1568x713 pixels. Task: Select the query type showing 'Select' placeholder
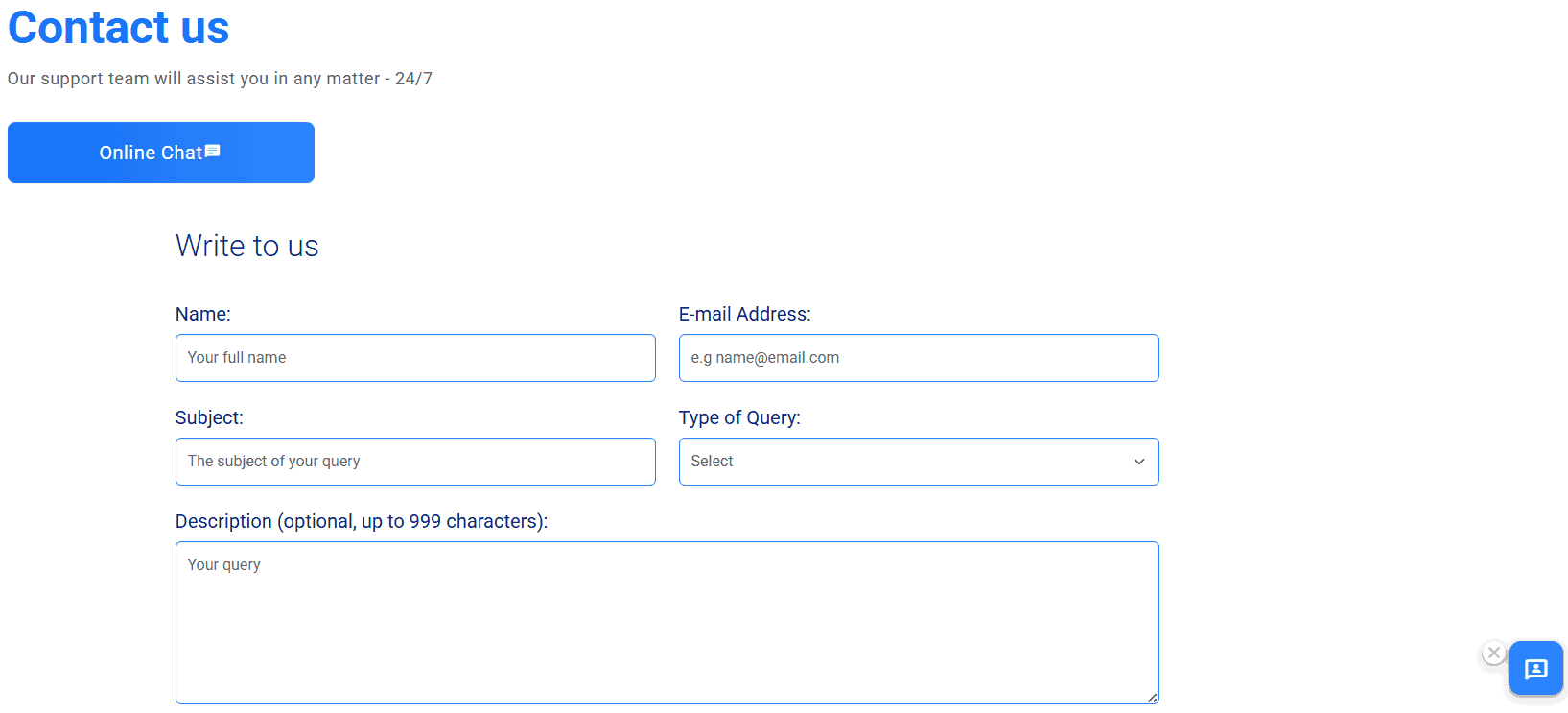918,462
